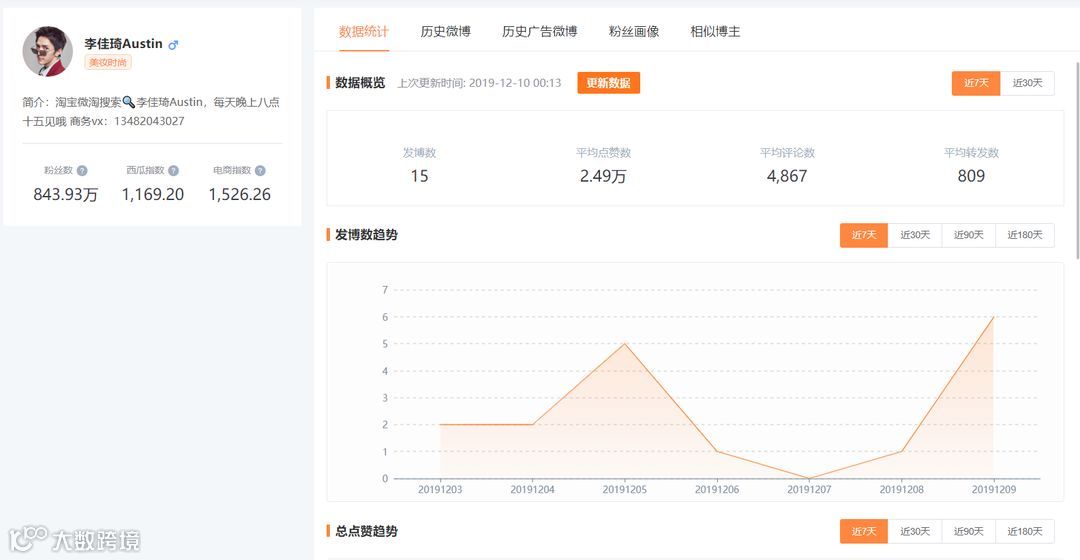Click the 平均点赞数 value 2.49万
1080x560 pixels.
pyautogui.click(x=603, y=176)
